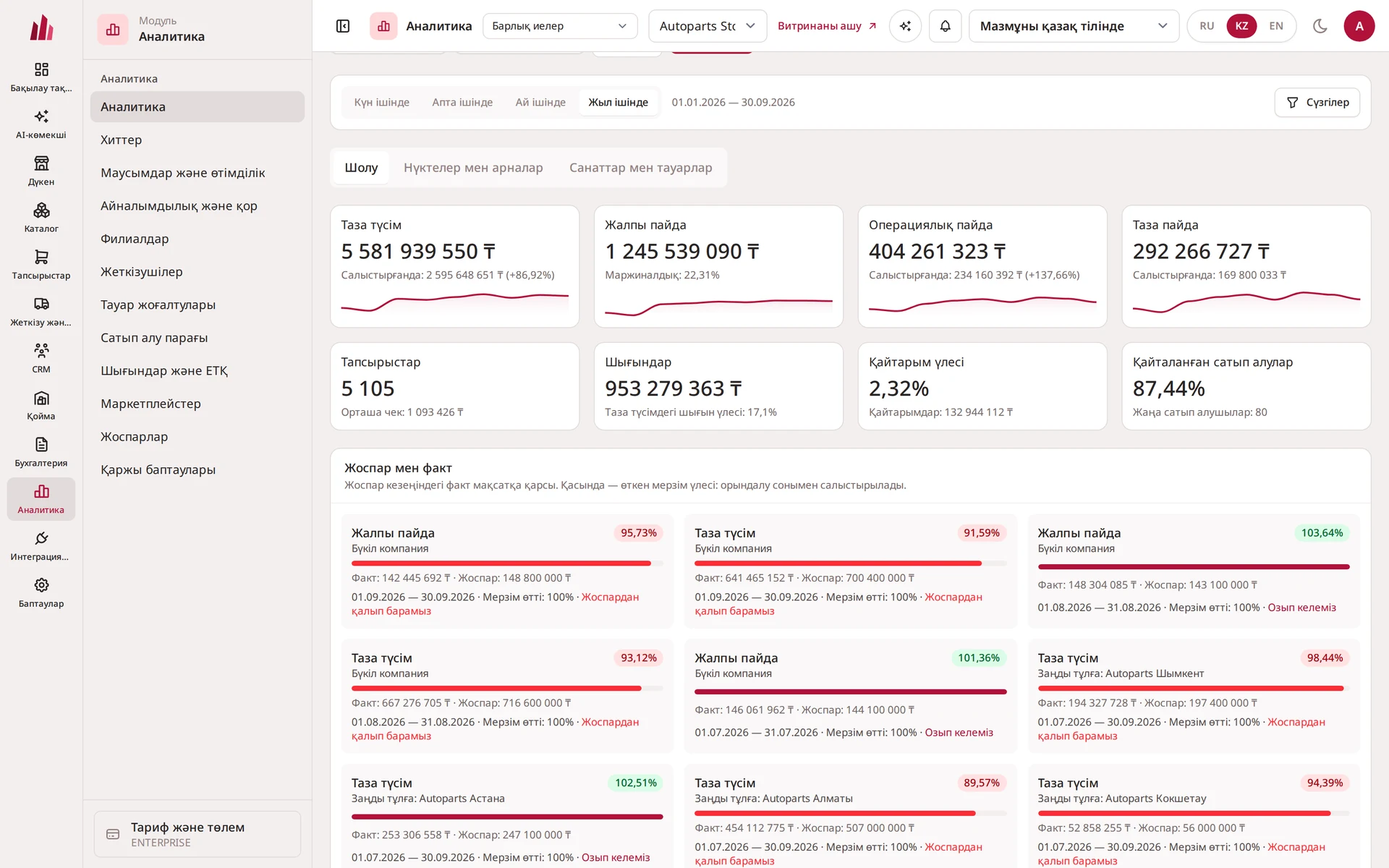This screenshot has width=1389, height=868.
Task: Switch to the Нүктелер мен арналар tab
Action: (x=473, y=168)
